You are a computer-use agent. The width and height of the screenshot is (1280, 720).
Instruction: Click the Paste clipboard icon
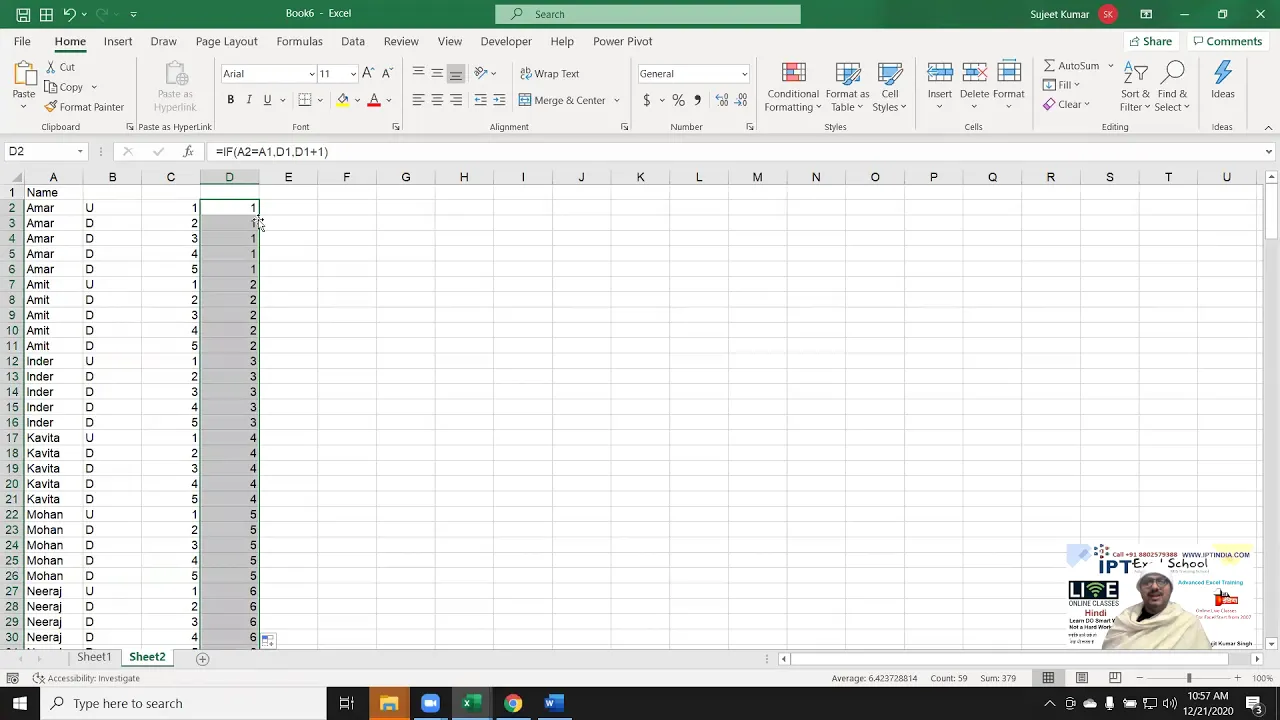(24, 74)
